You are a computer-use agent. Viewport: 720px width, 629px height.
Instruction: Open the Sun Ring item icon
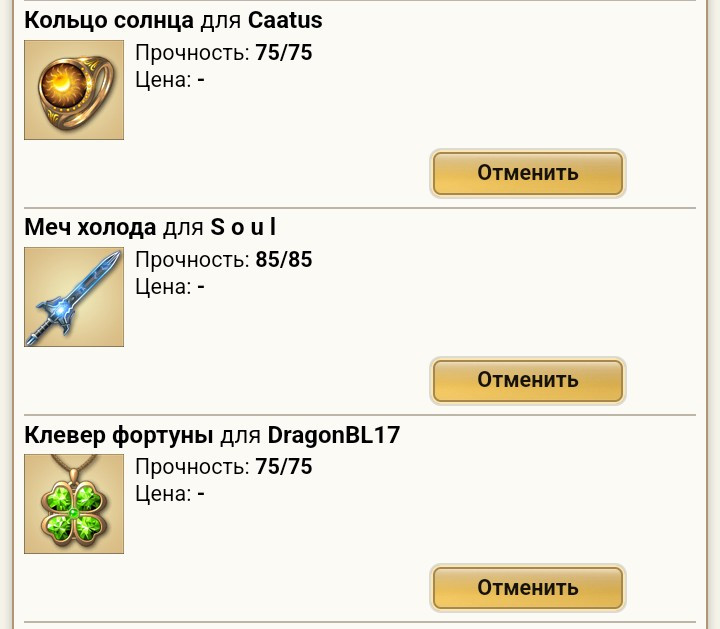(x=74, y=90)
